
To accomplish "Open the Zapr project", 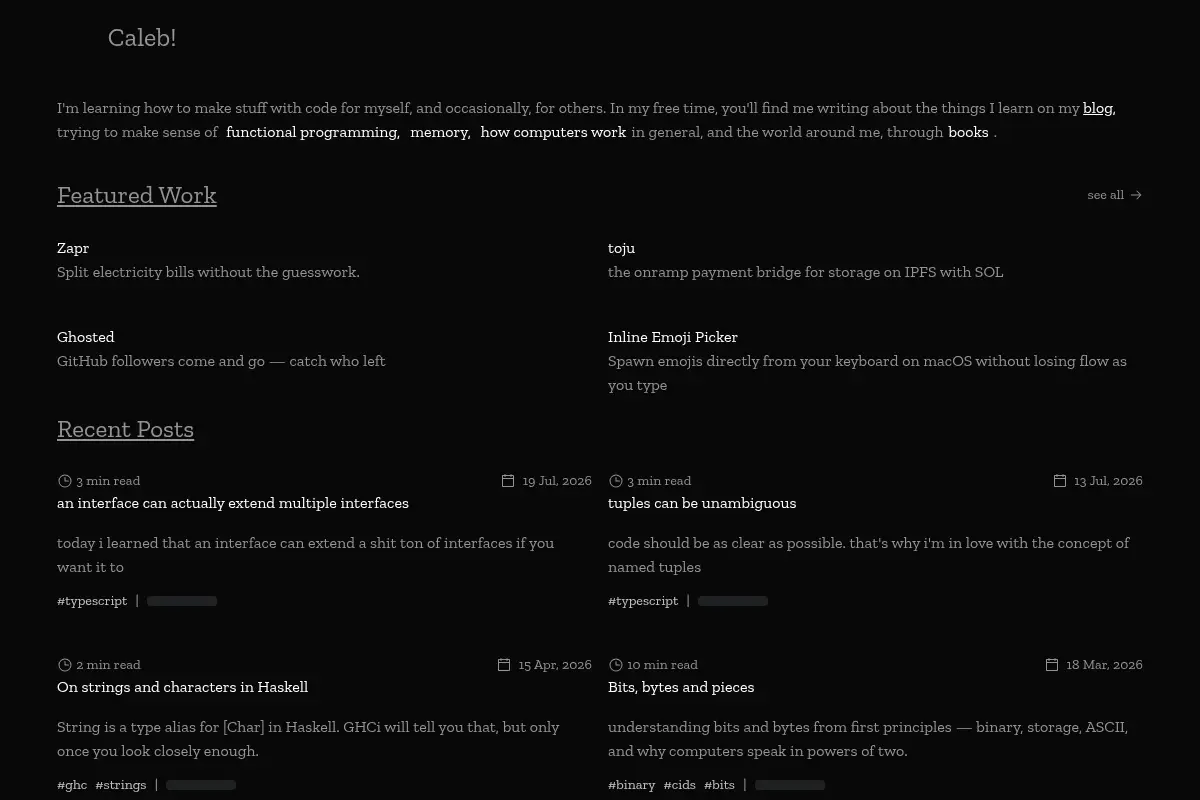I will pos(73,248).
